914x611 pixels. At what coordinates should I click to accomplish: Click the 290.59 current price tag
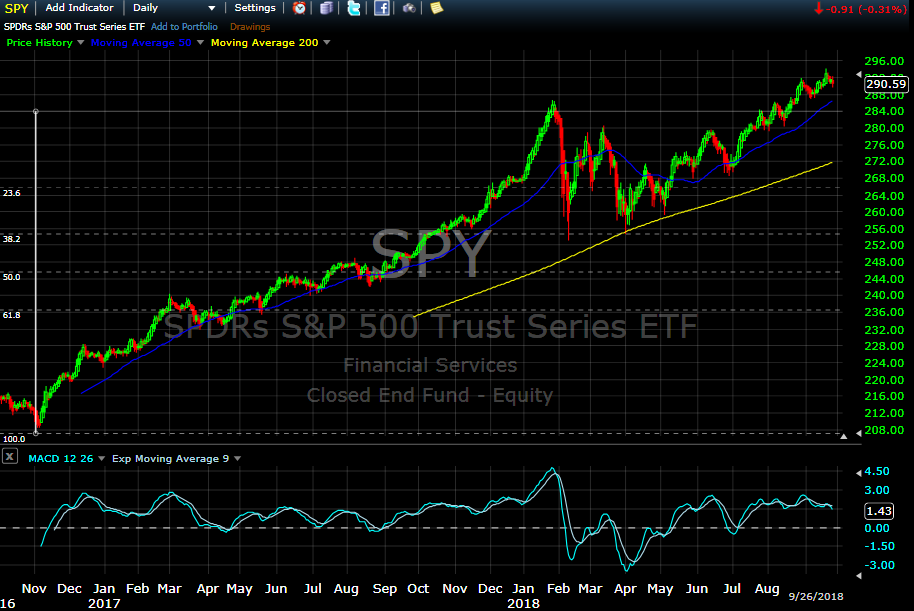point(885,84)
